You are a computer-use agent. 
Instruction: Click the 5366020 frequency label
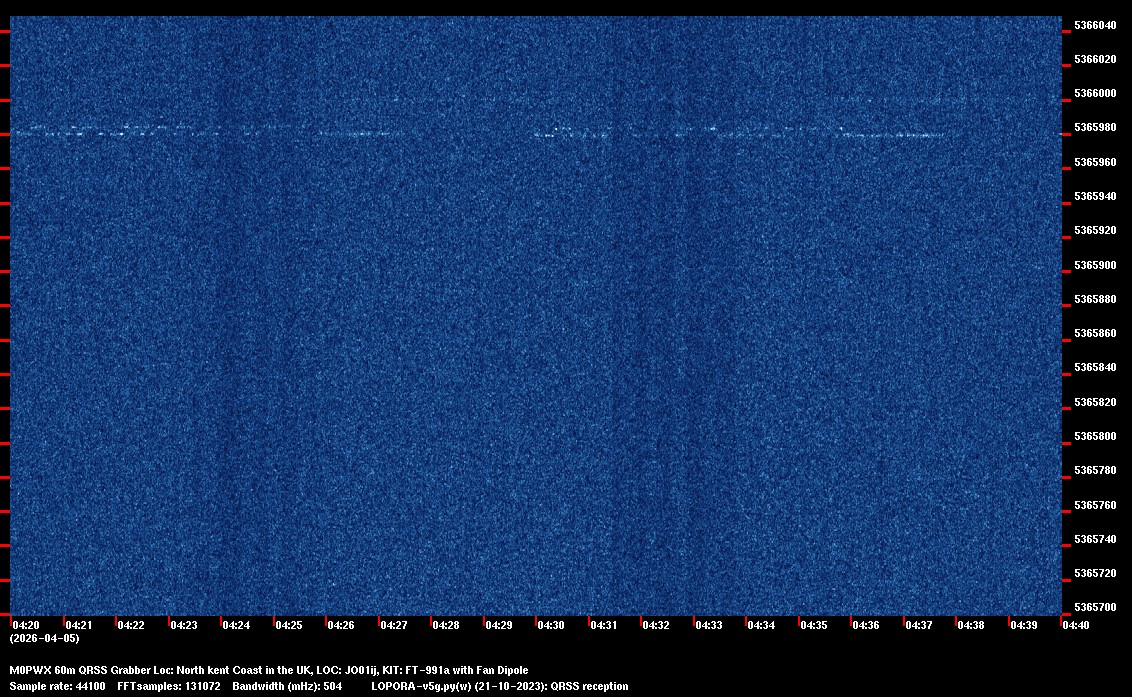pos(1094,59)
